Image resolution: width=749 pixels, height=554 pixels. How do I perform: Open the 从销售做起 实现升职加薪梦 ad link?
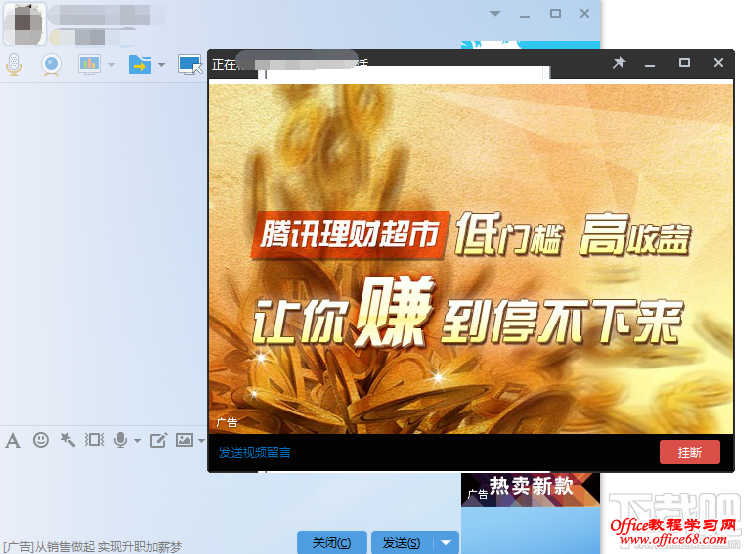pos(93,546)
